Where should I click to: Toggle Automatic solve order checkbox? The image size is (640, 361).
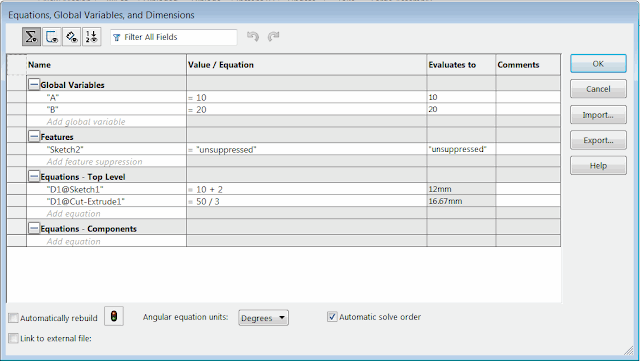click(x=332, y=316)
